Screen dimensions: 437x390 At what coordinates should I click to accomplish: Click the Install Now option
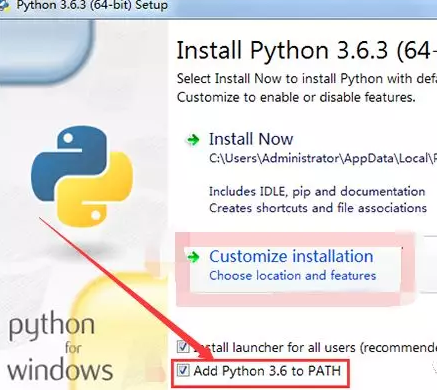click(251, 139)
